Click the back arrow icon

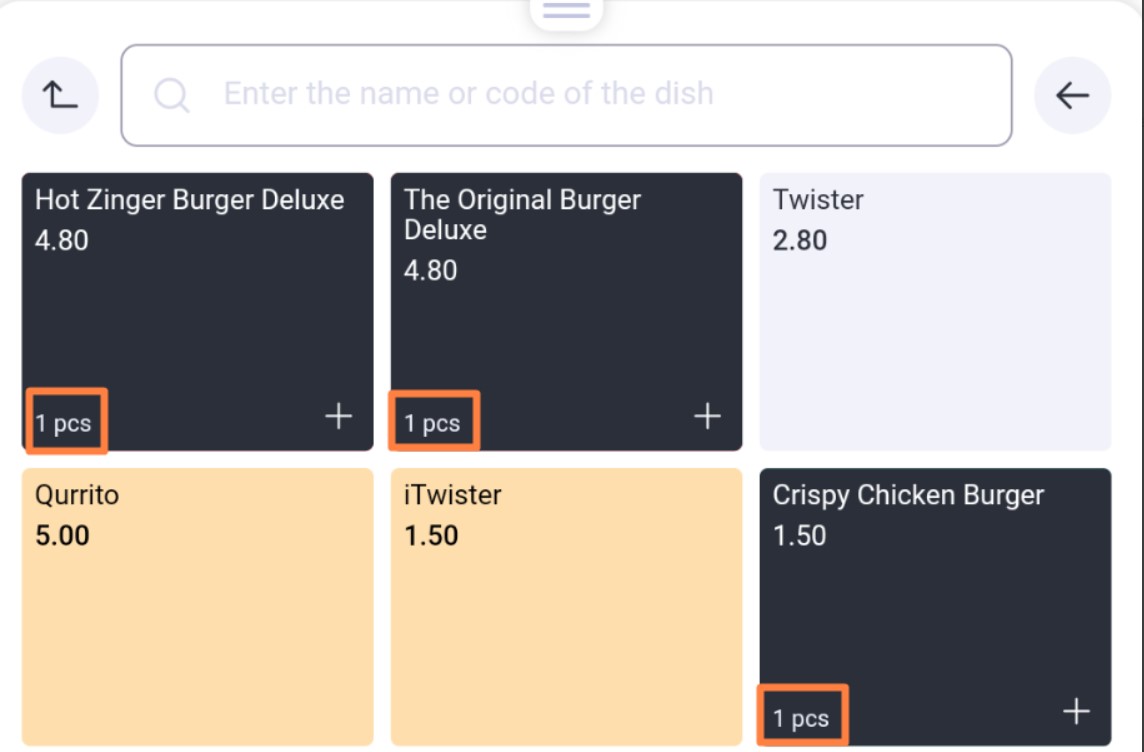(1072, 95)
